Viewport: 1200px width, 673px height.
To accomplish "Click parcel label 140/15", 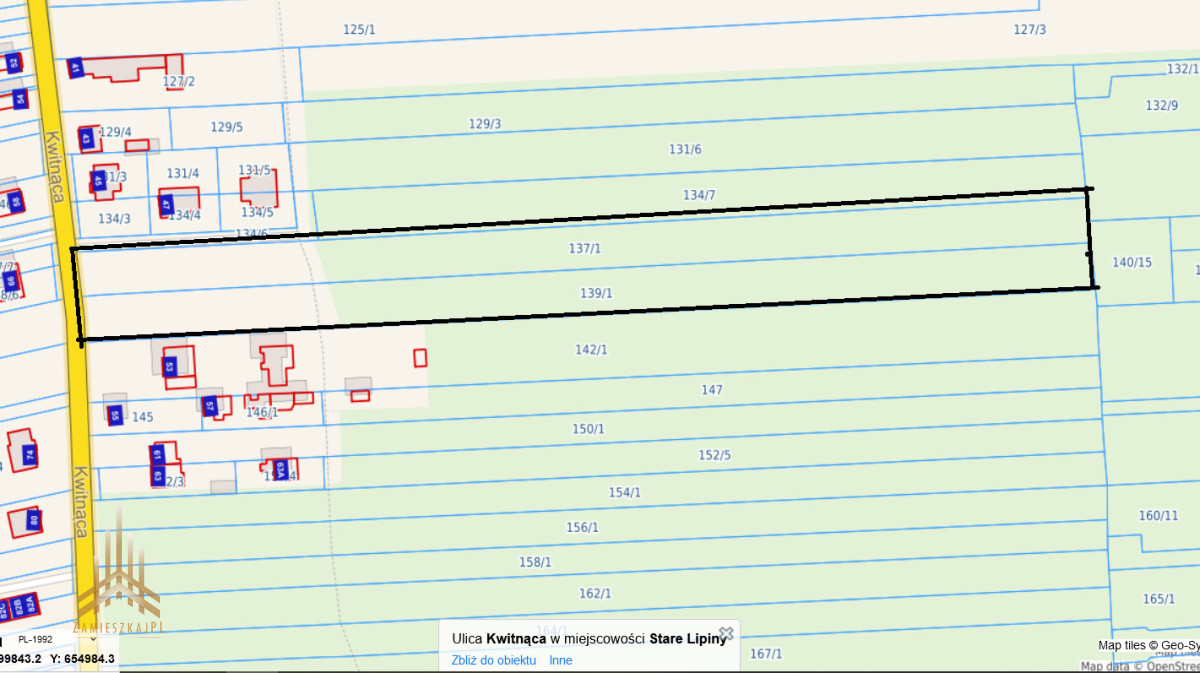I will point(1132,263).
